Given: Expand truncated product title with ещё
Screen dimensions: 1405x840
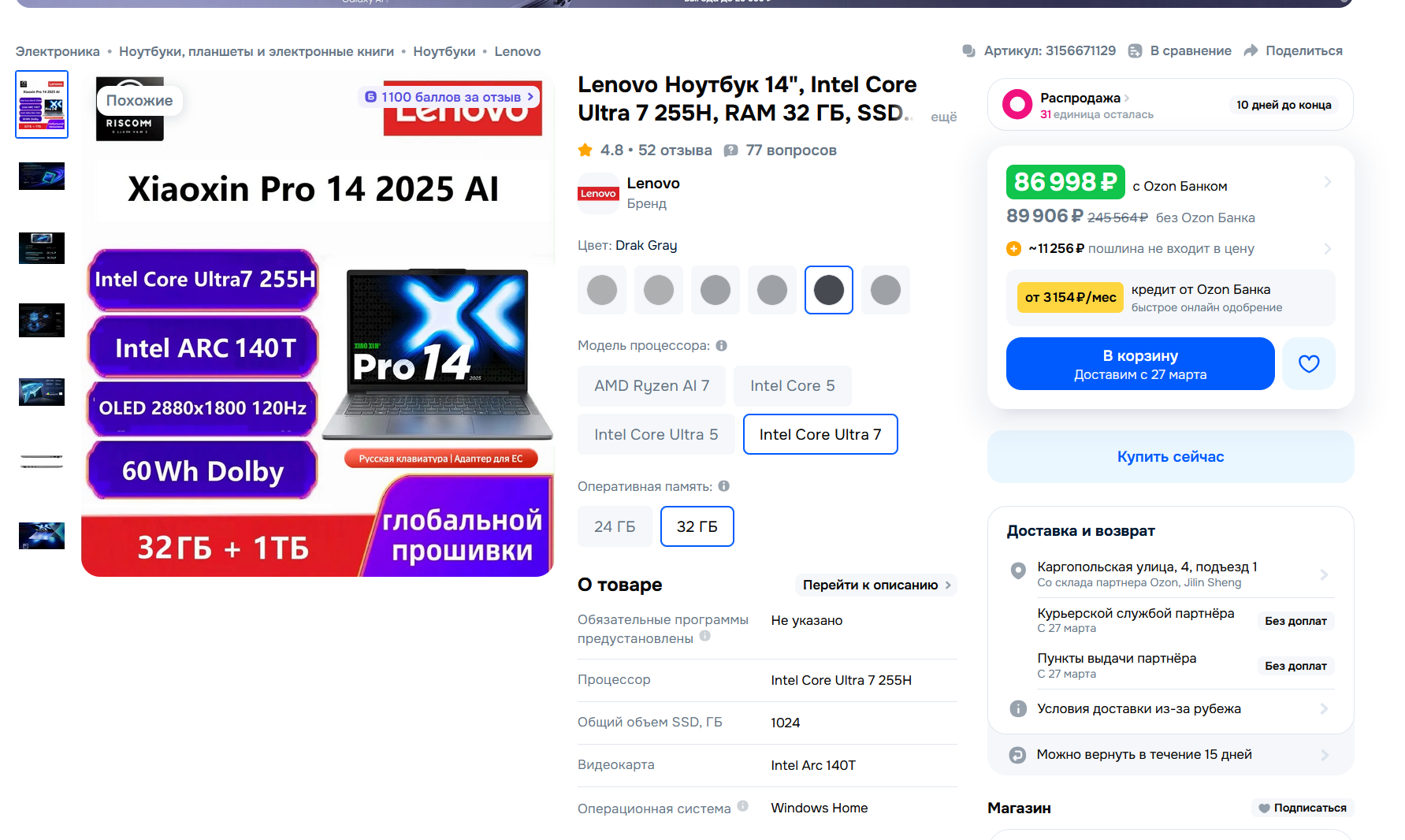Looking at the screenshot, I should point(943,117).
